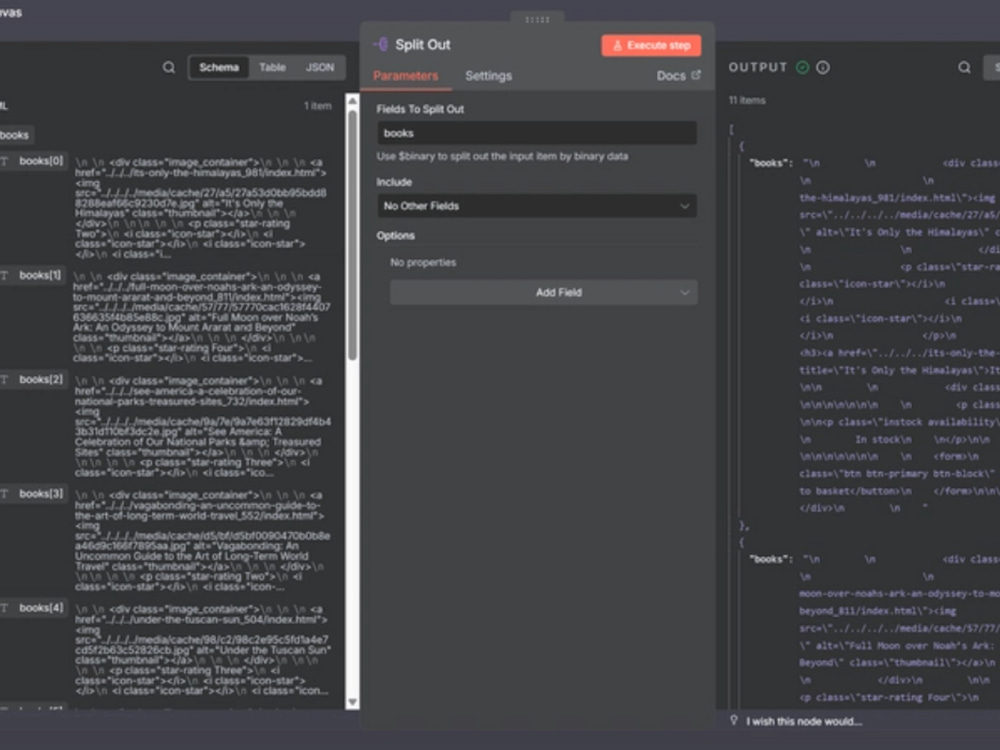Click the type icon beside books[0]
The height and width of the screenshot is (750, 1000).
click(x=4, y=161)
